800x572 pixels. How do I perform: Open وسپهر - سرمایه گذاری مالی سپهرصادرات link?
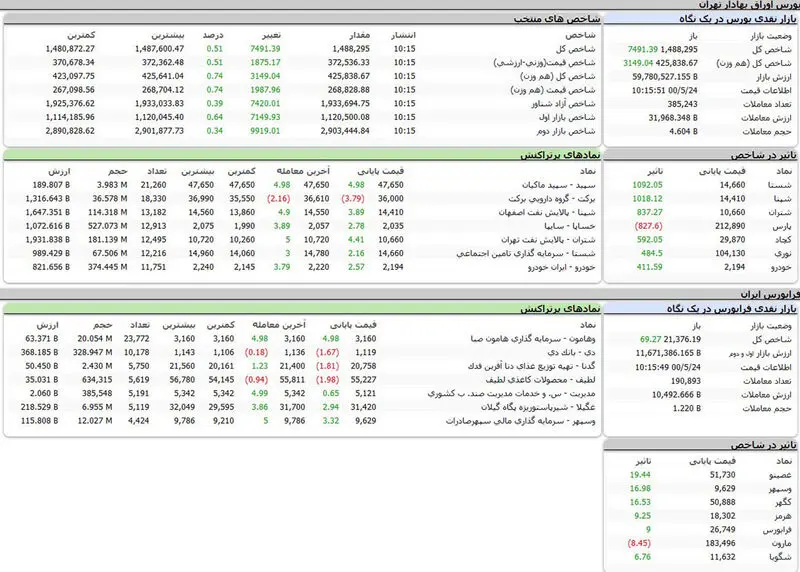pos(520,421)
